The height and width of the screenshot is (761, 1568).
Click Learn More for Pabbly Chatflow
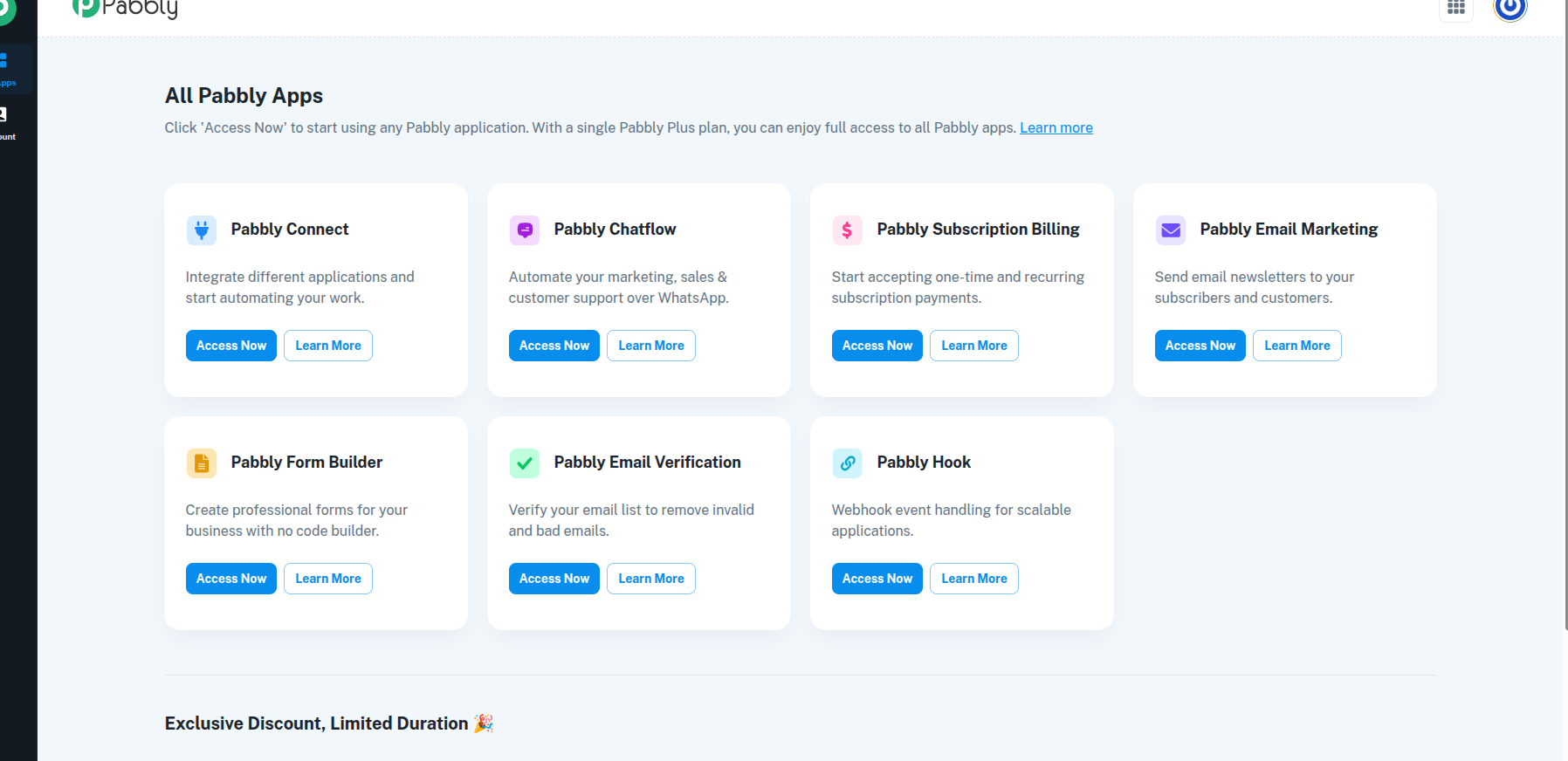click(651, 346)
